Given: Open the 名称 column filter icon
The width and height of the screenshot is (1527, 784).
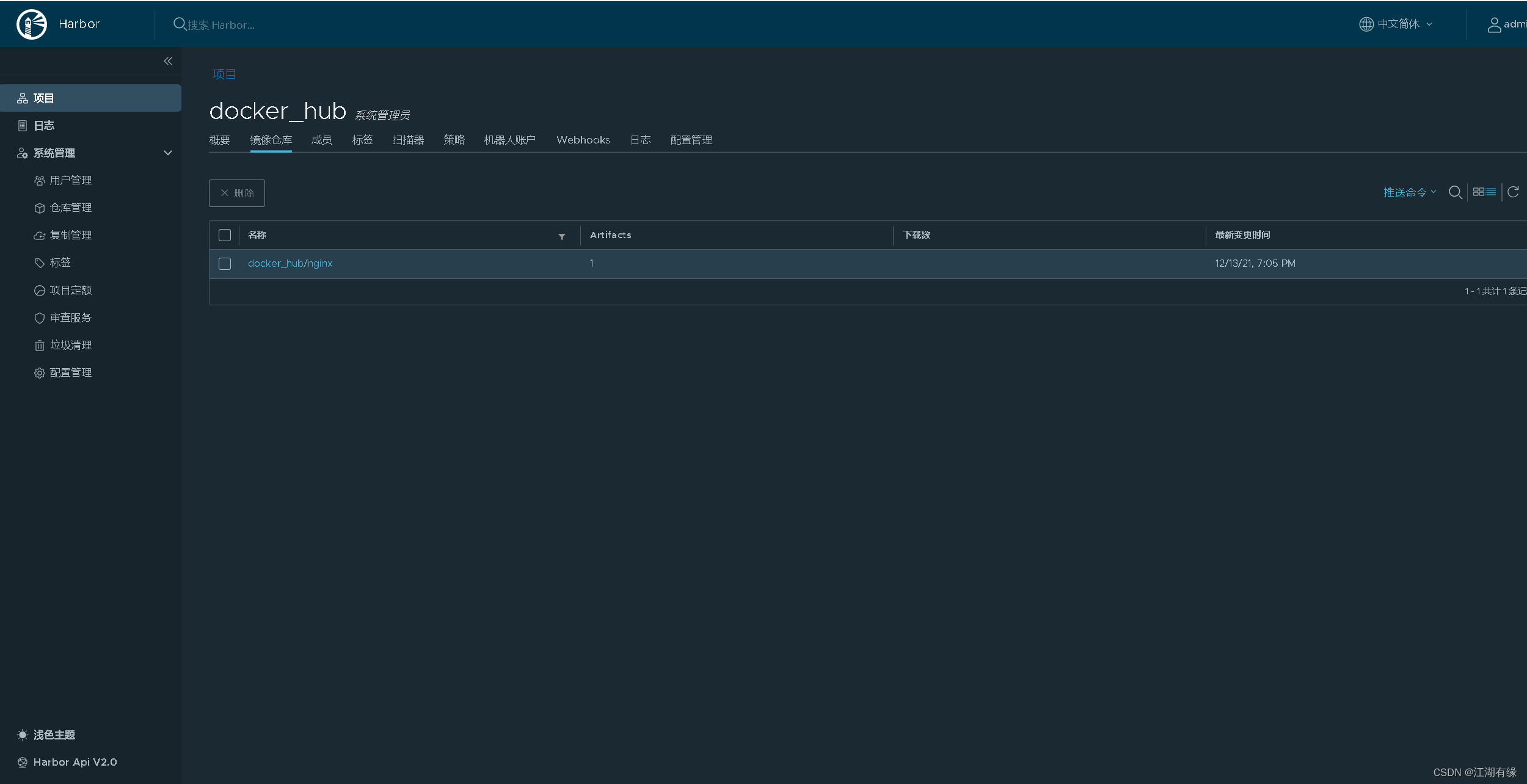Looking at the screenshot, I should pos(561,236).
